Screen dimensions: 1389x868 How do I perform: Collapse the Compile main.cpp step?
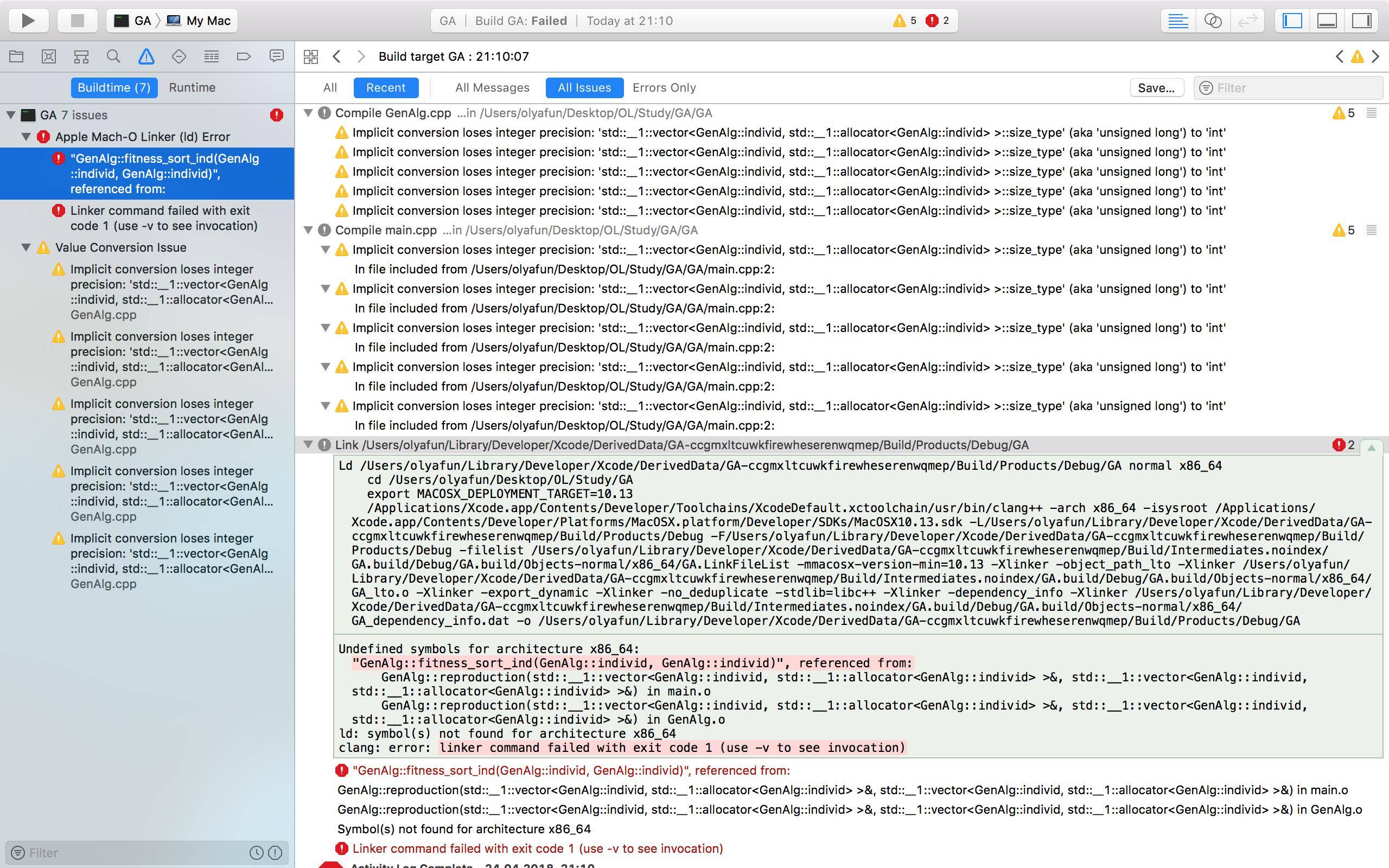tap(308, 230)
